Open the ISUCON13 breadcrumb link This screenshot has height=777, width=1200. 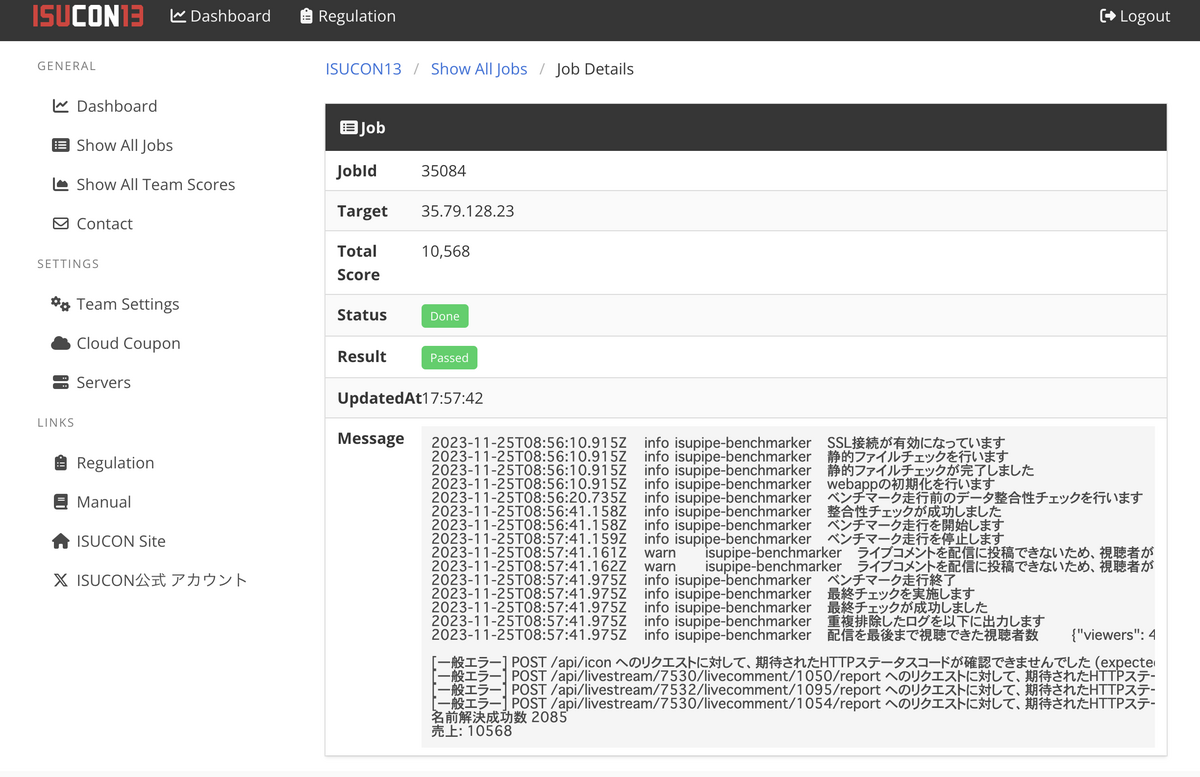(364, 69)
